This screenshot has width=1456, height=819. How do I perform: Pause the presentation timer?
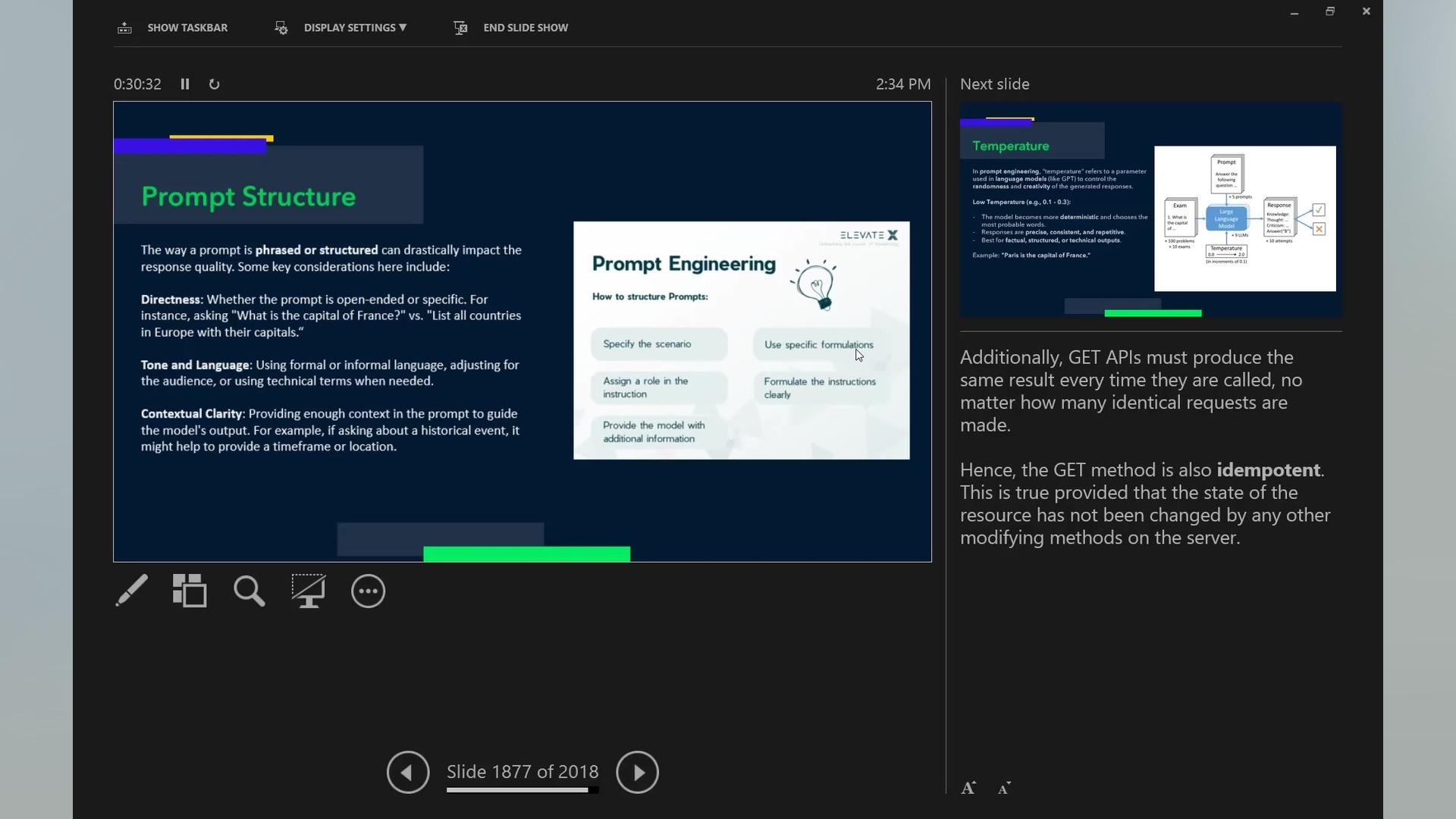click(185, 84)
